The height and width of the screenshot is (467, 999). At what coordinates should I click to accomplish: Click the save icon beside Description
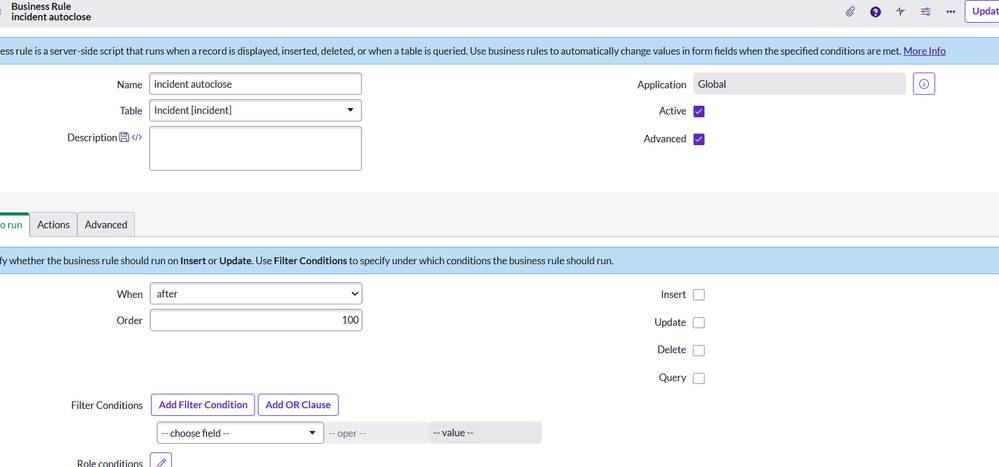124,138
